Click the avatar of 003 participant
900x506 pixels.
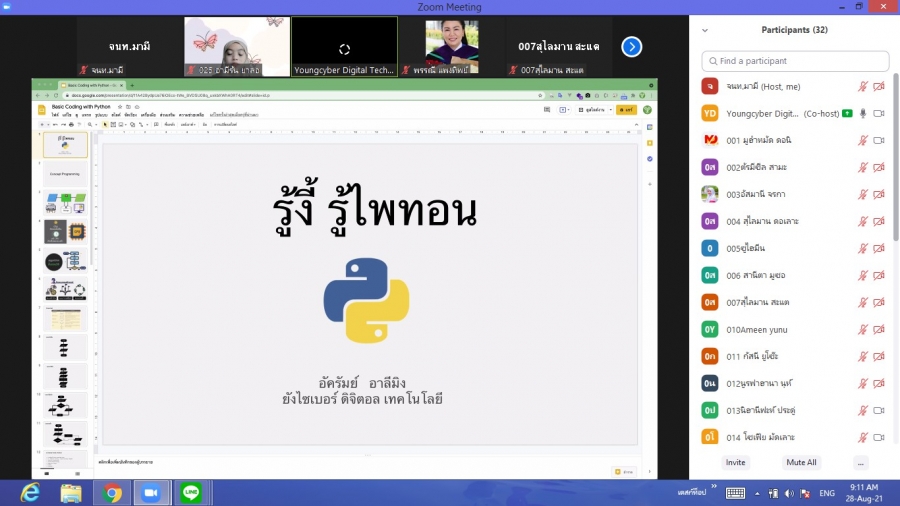709,194
